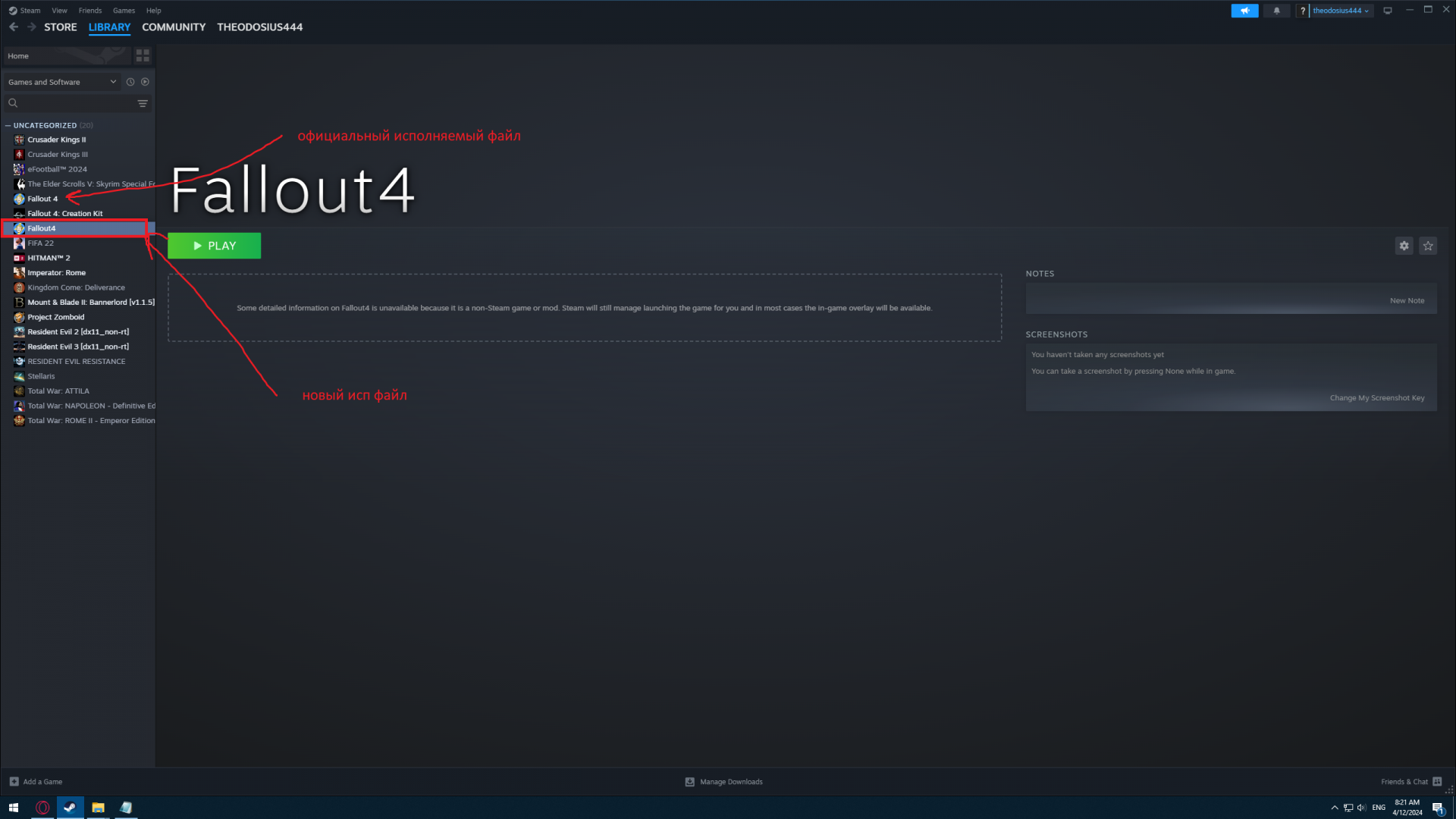The image size is (1456, 819).
Task: Open theodosius444 account dropdown
Action: pyautogui.click(x=1340, y=11)
